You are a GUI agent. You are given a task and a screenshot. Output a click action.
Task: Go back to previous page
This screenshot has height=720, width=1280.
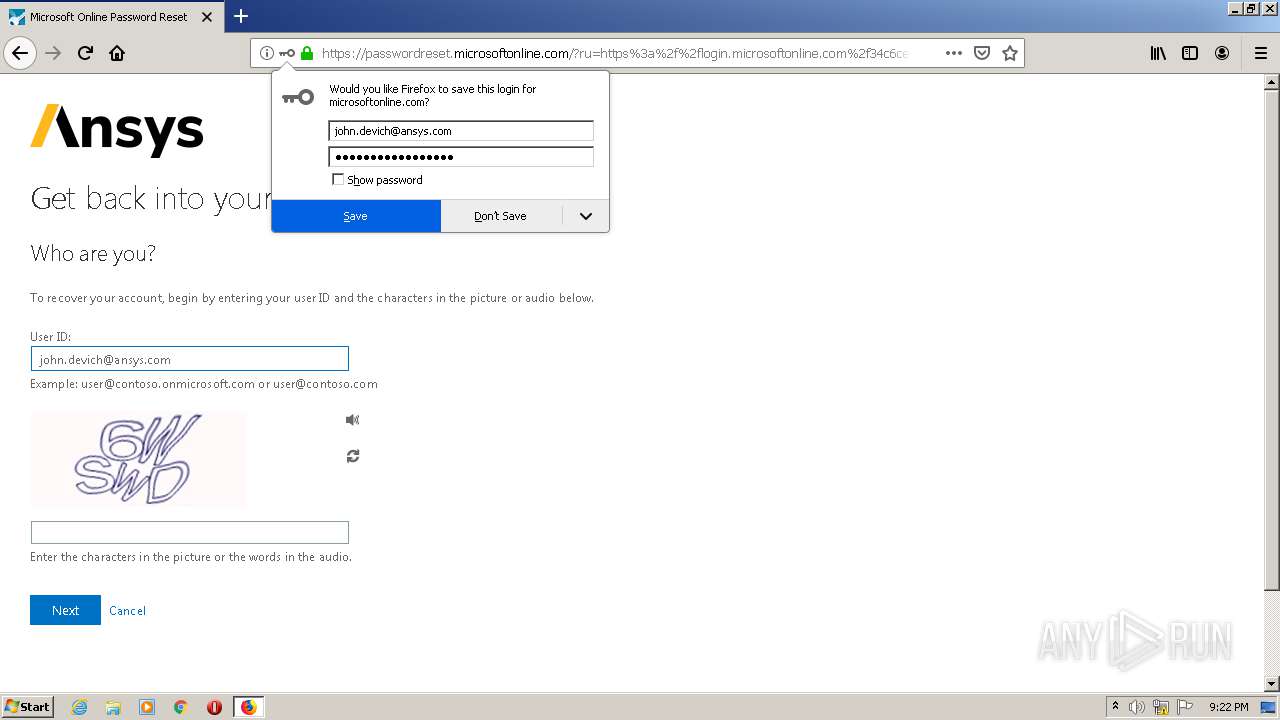point(20,53)
